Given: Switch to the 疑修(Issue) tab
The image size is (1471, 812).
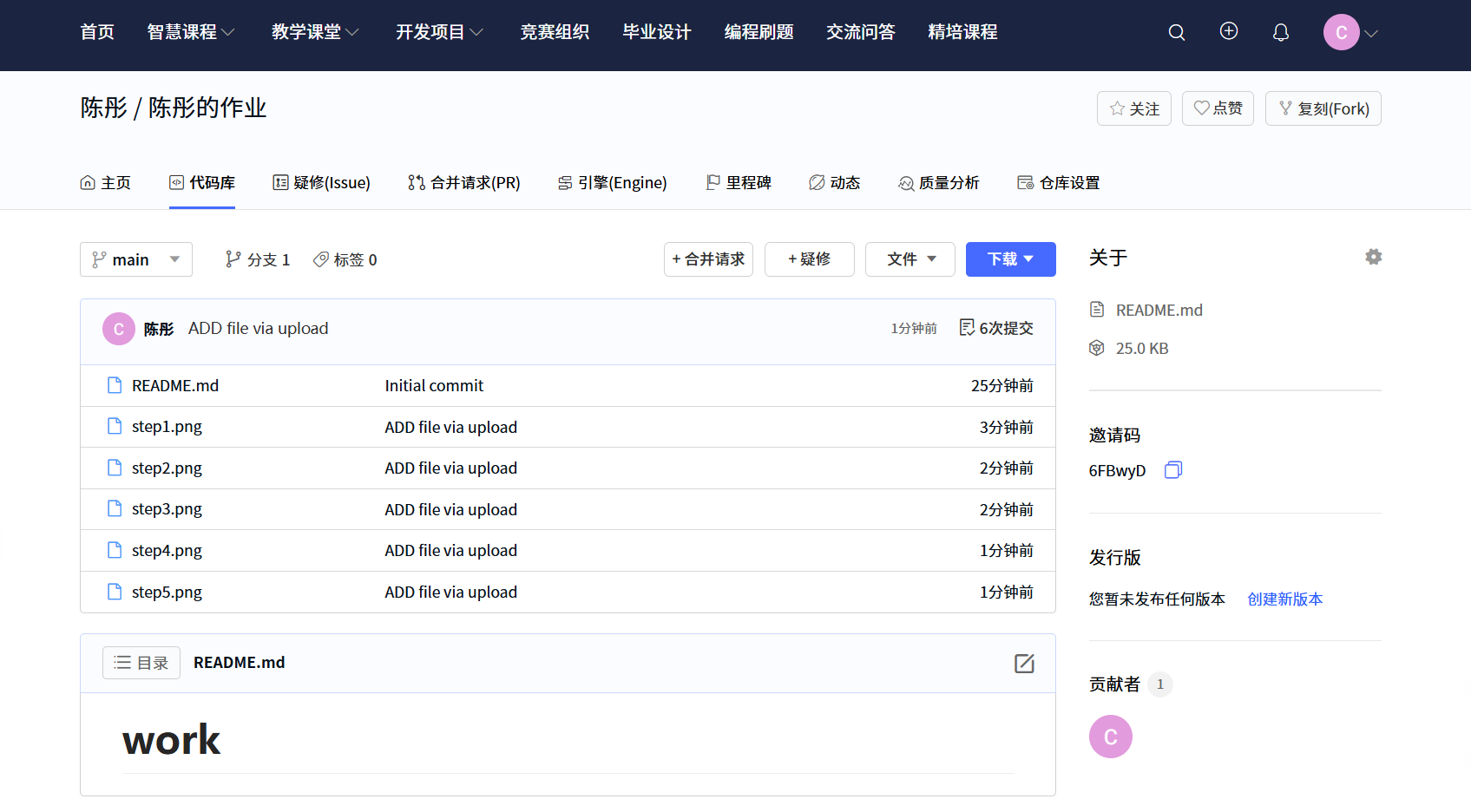Looking at the screenshot, I should 321,183.
